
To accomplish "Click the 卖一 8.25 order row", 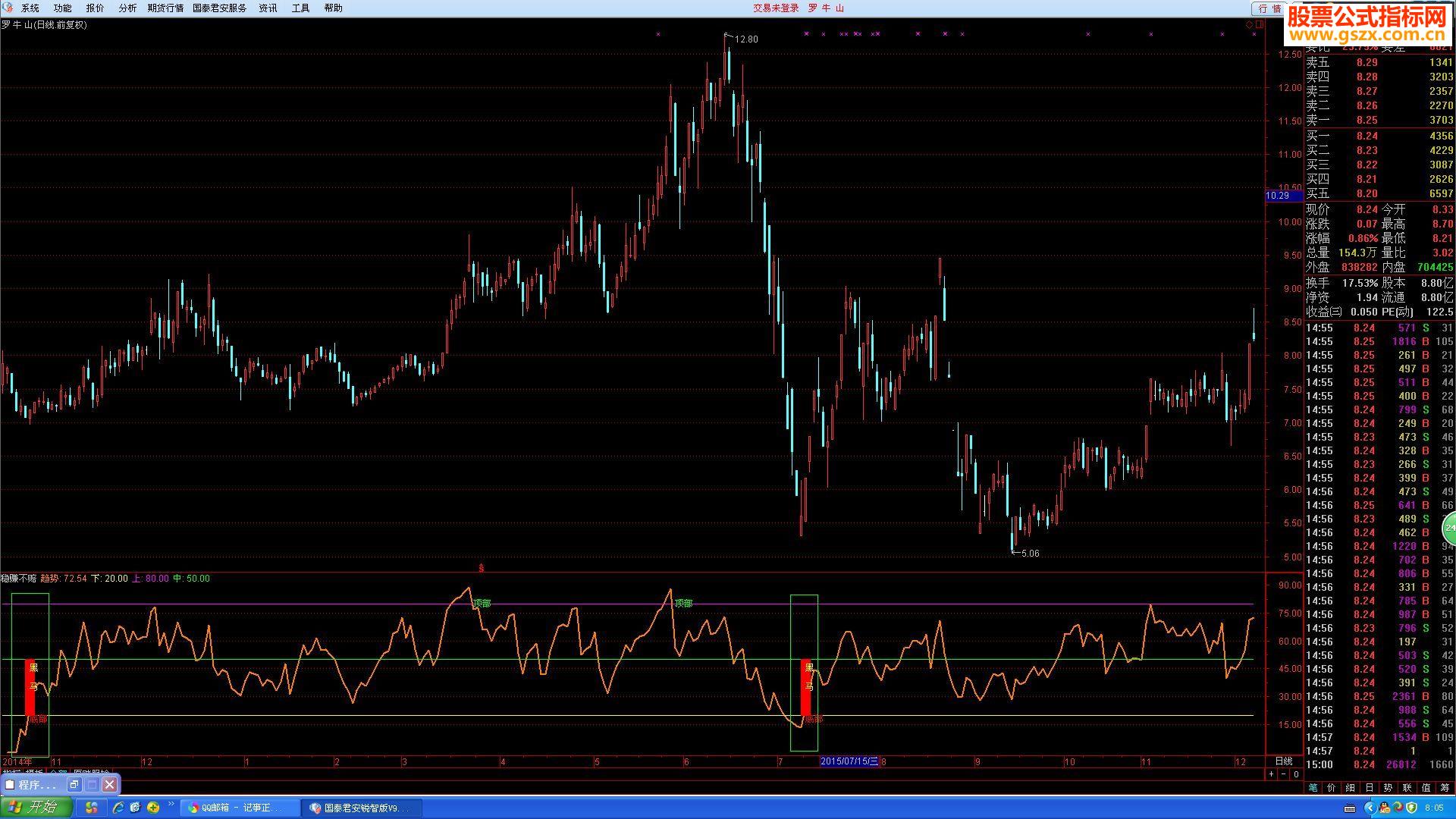I will pos(1379,120).
